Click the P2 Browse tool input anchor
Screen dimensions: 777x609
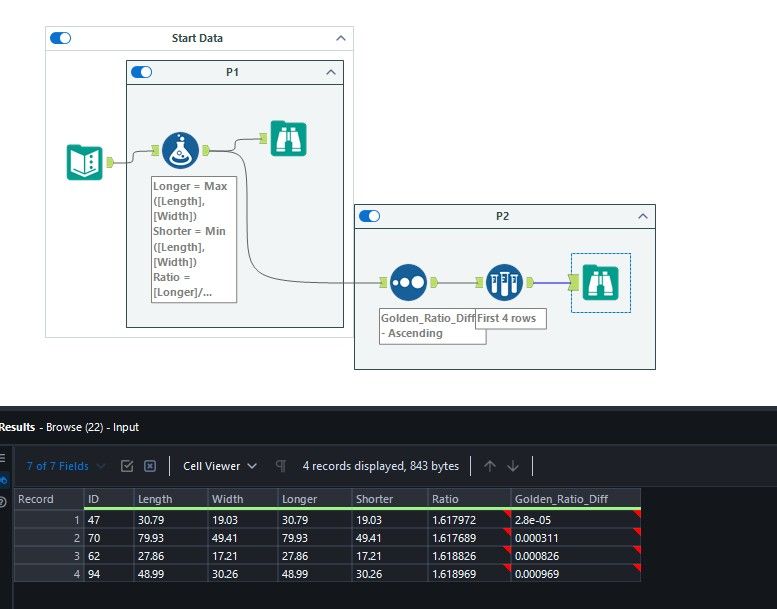574,282
